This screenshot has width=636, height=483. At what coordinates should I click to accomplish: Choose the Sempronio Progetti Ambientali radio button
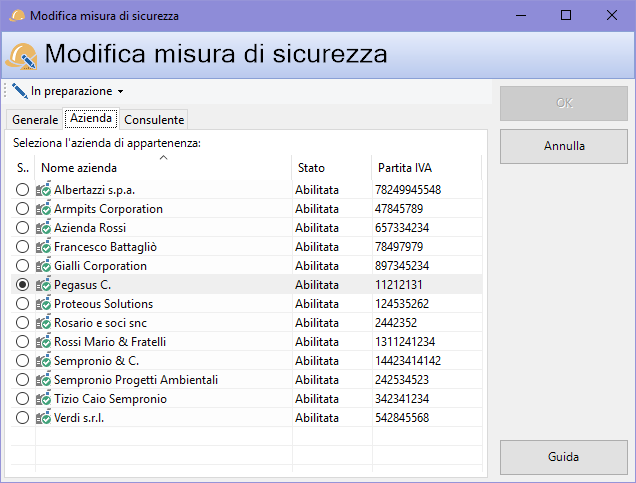pyautogui.click(x=22, y=380)
